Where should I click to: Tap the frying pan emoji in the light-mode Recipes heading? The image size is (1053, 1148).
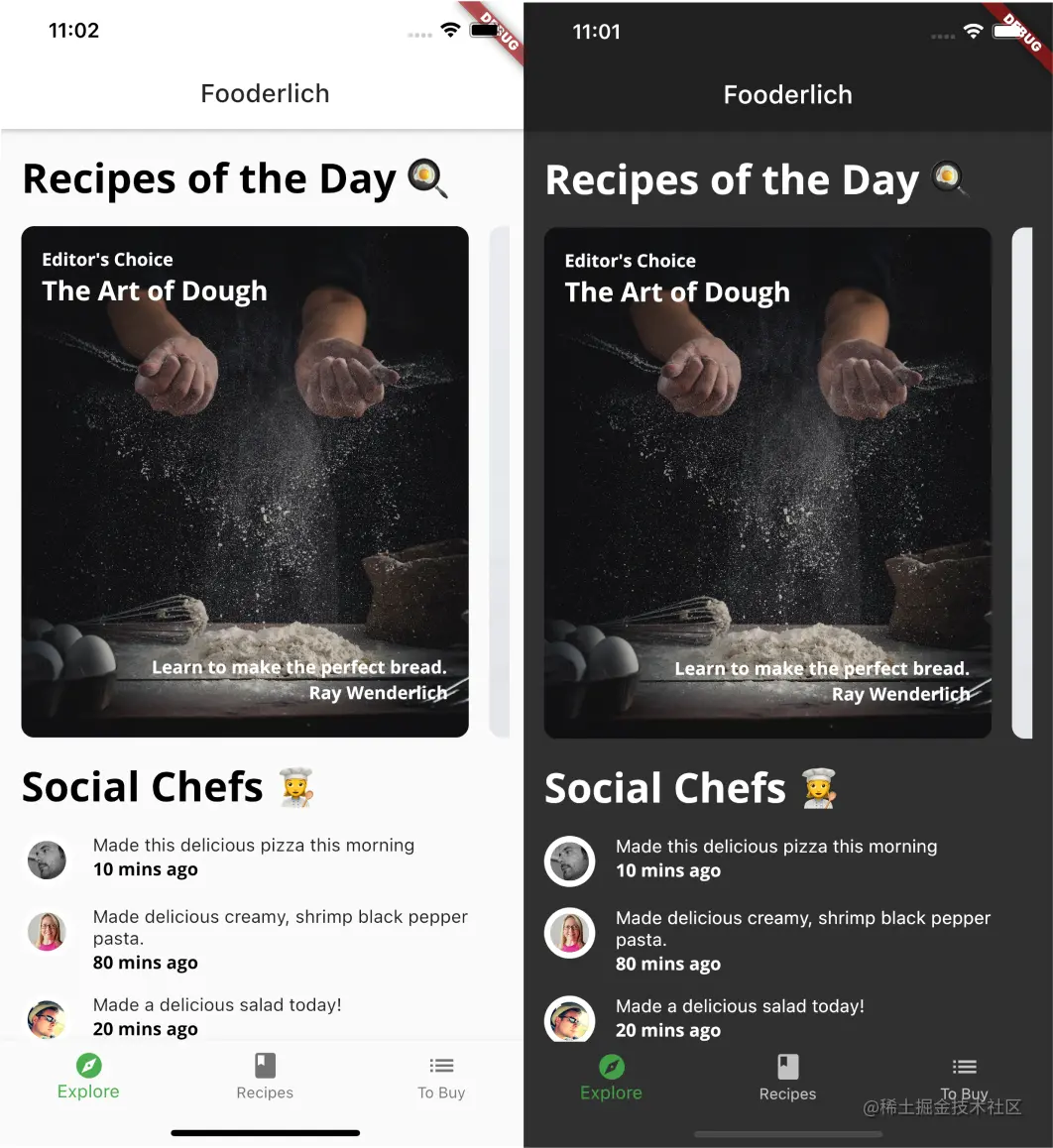[427, 178]
